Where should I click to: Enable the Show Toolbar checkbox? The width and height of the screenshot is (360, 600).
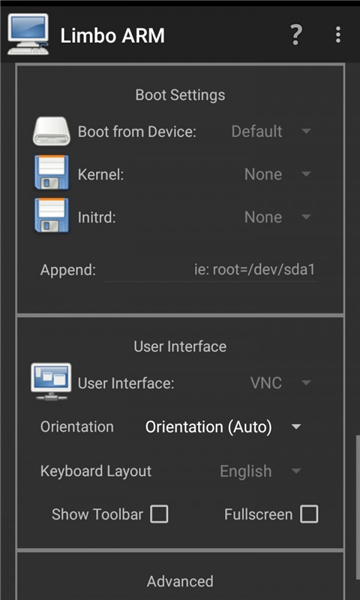coord(159,514)
